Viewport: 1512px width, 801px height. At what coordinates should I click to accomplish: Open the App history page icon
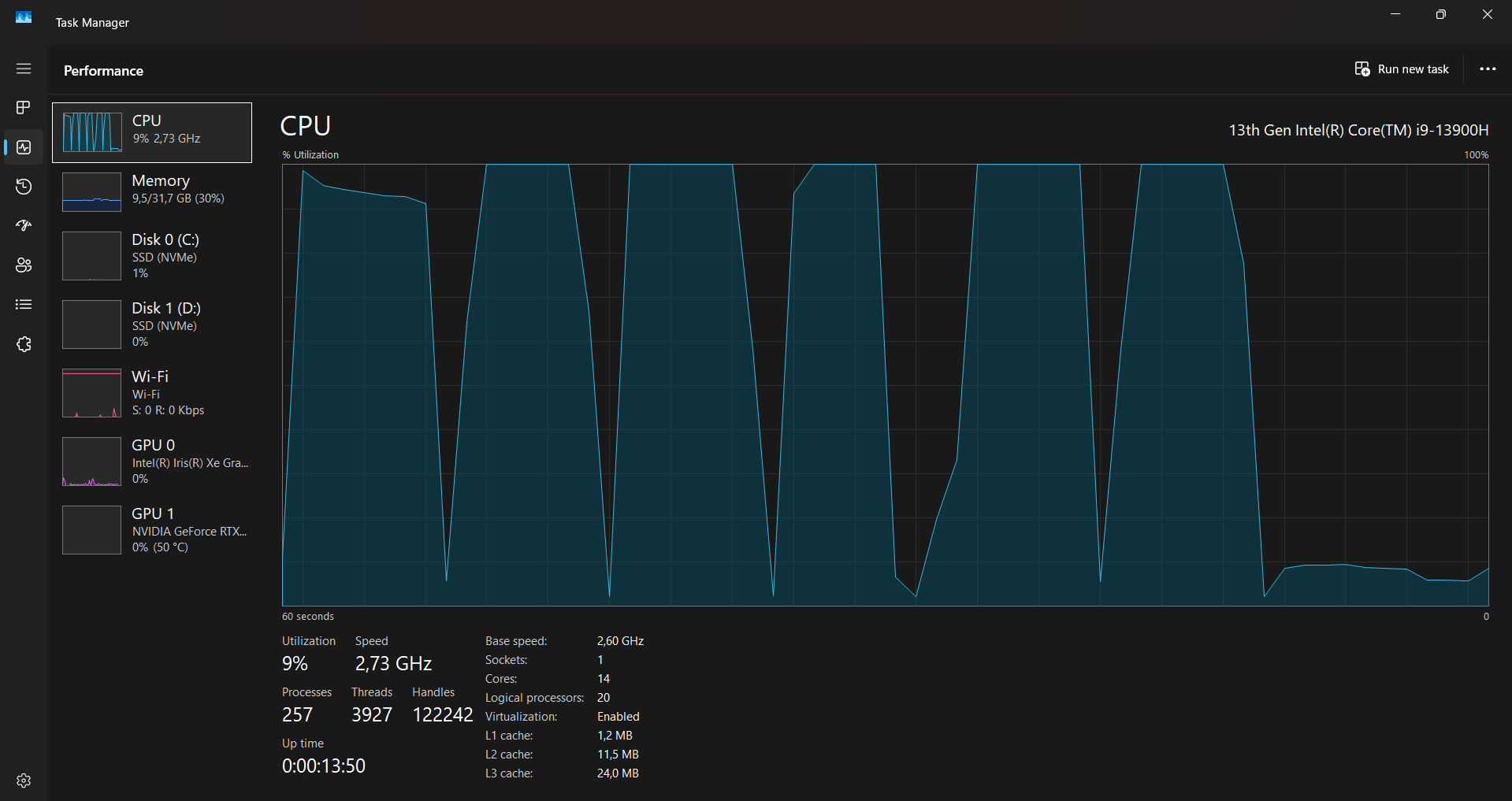pyautogui.click(x=24, y=187)
